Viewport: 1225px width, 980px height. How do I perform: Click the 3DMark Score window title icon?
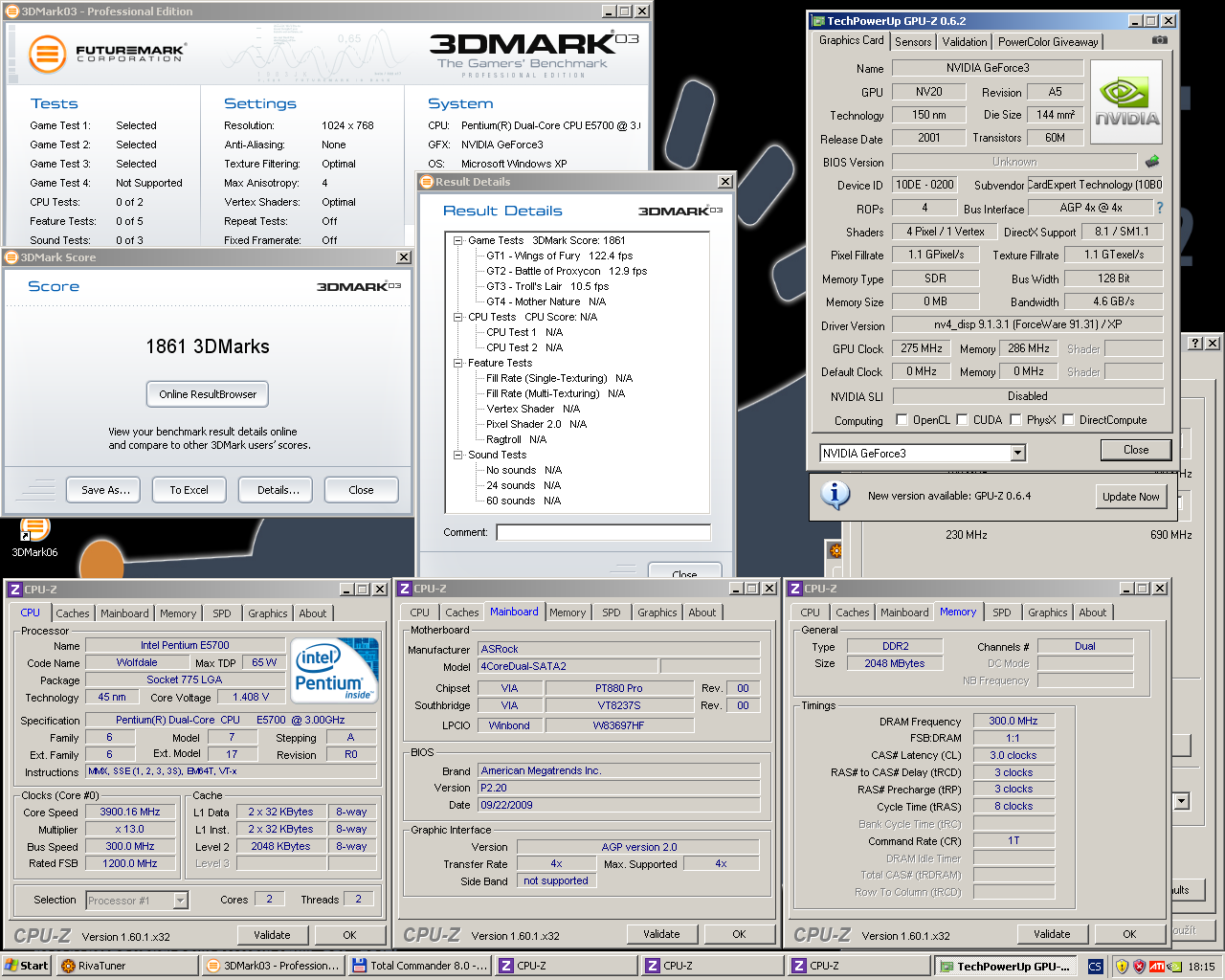(12, 257)
